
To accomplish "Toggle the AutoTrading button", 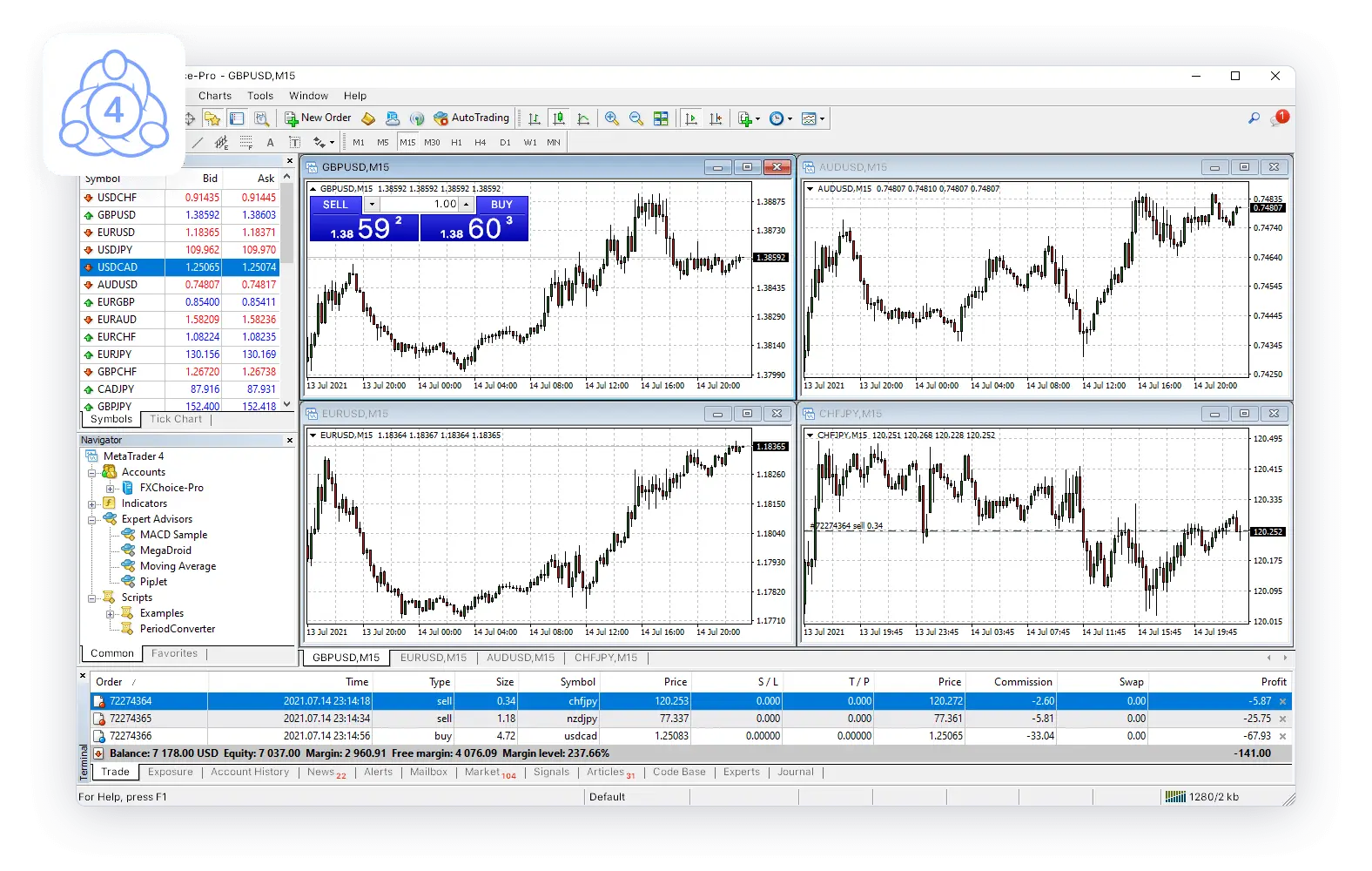I will pos(471,118).
